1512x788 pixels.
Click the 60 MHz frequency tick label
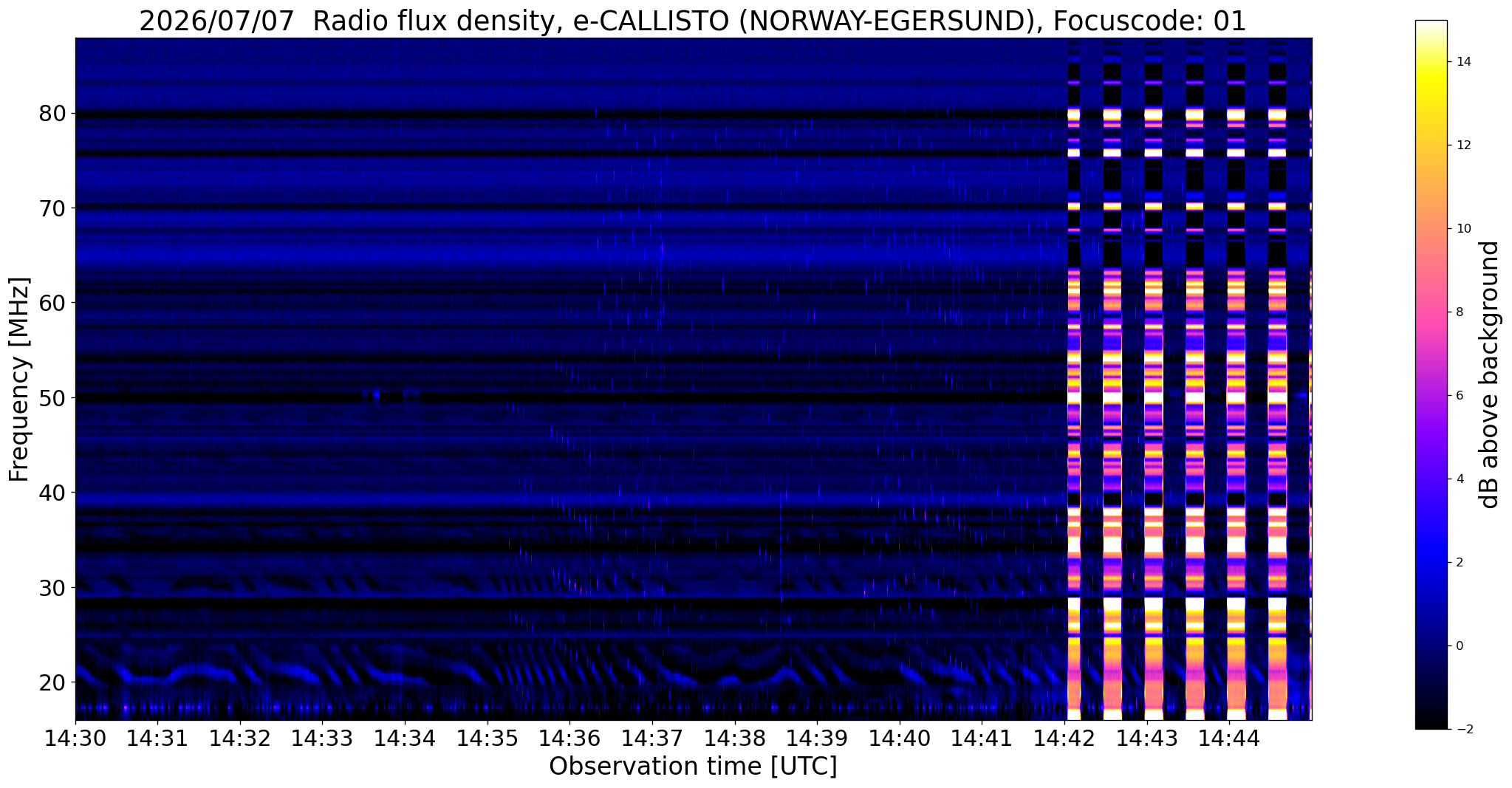(52, 303)
